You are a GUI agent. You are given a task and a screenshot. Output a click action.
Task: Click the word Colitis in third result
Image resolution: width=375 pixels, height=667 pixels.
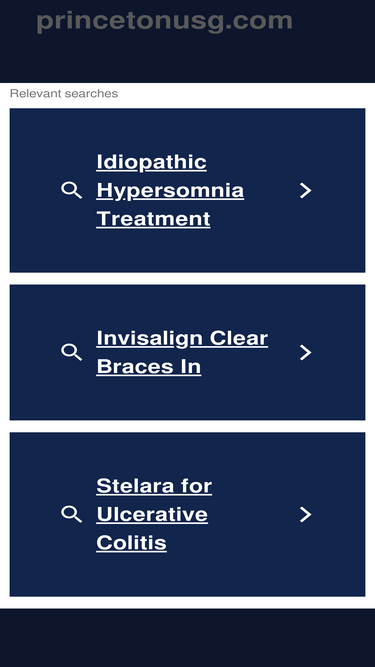131,543
